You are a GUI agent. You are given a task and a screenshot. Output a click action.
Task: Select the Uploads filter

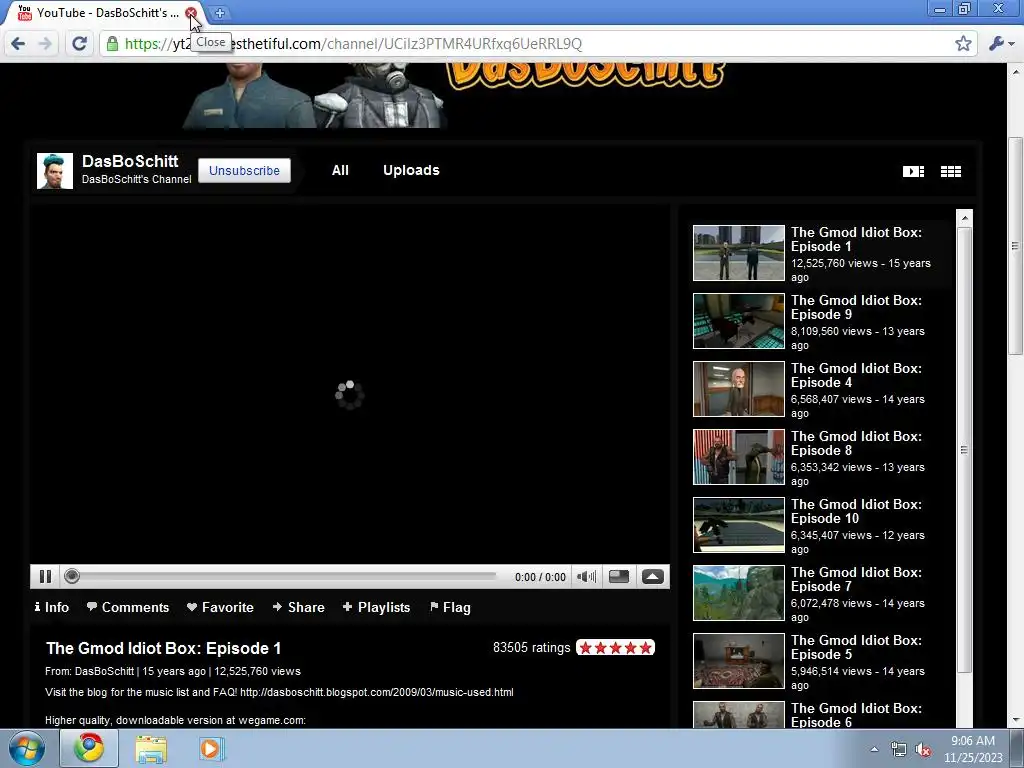[x=411, y=170]
